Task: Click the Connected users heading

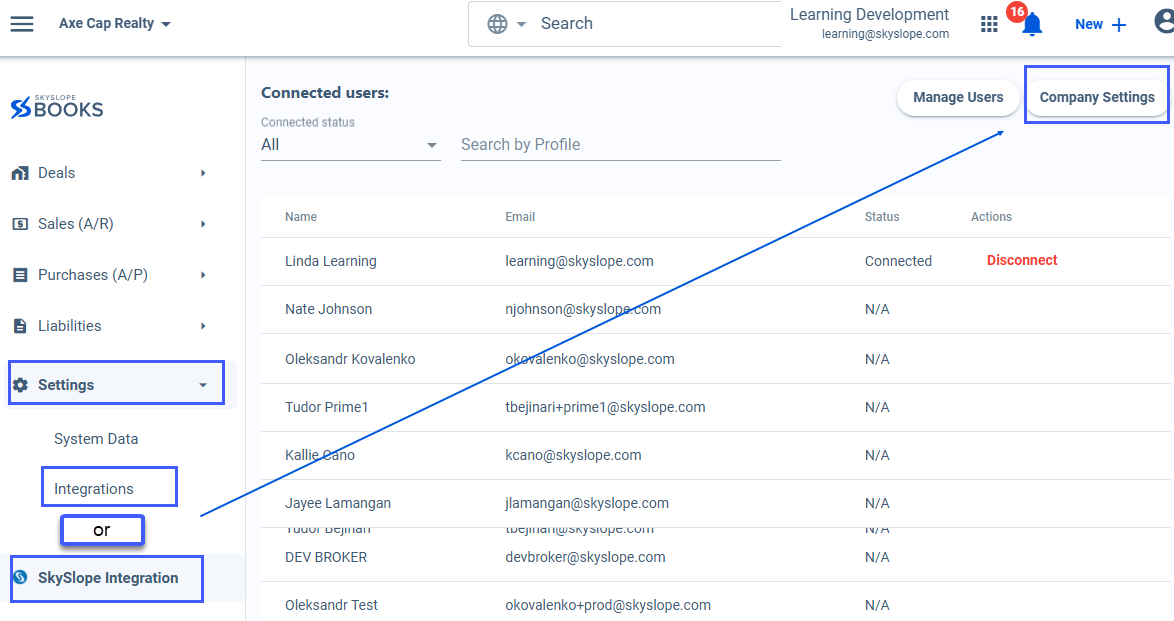Action: click(x=325, y=93)
